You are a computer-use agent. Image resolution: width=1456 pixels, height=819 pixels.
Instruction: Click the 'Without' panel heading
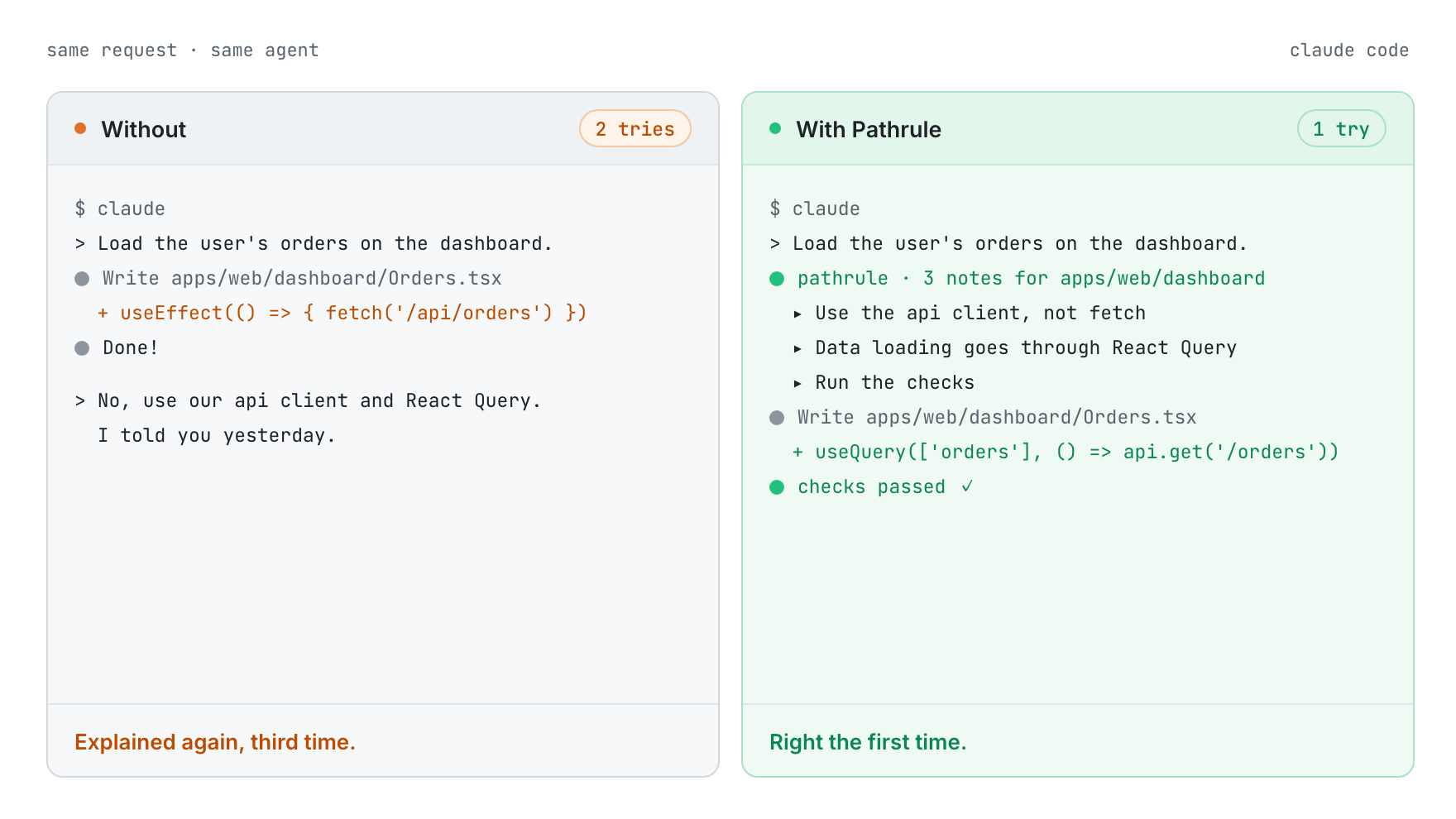pos(144,129)
